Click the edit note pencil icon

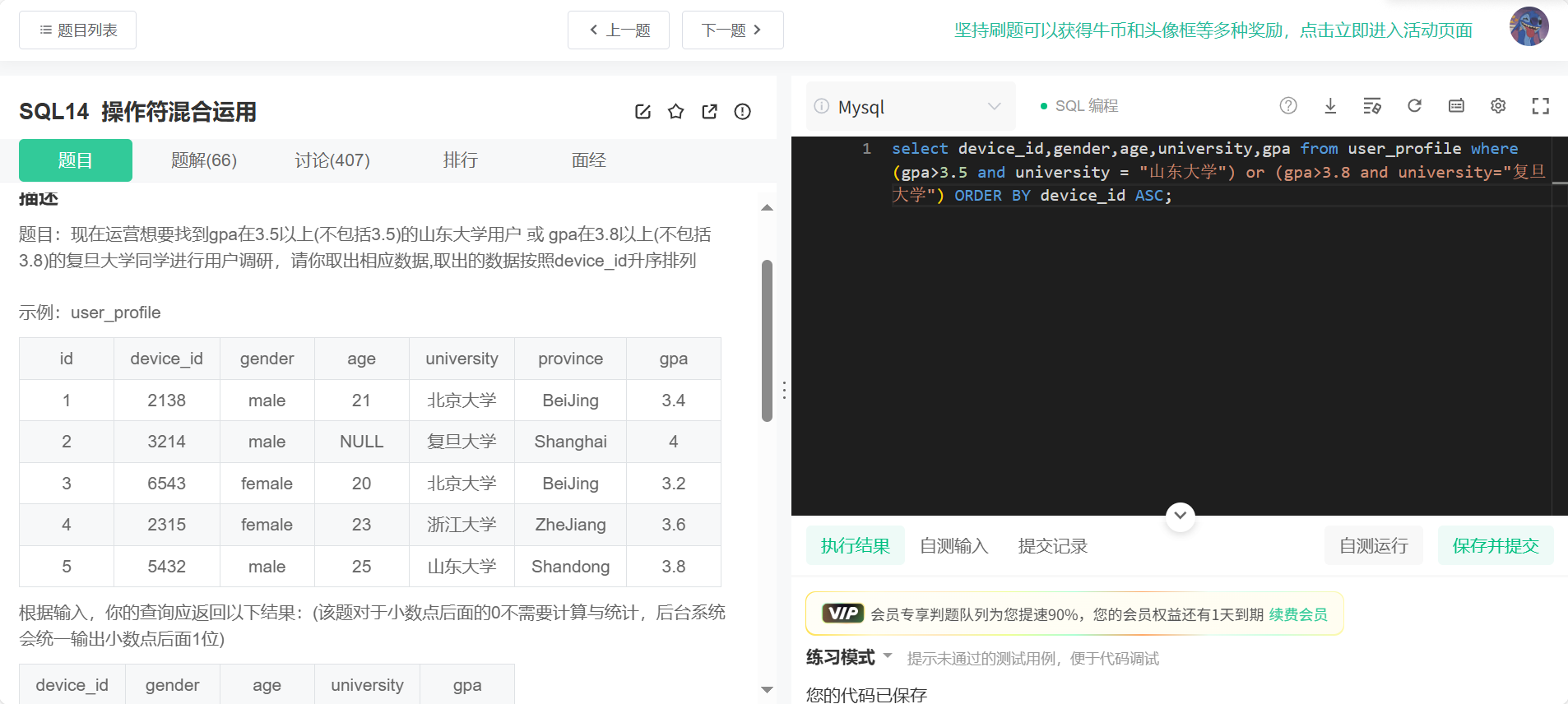(x=643, y=112)
